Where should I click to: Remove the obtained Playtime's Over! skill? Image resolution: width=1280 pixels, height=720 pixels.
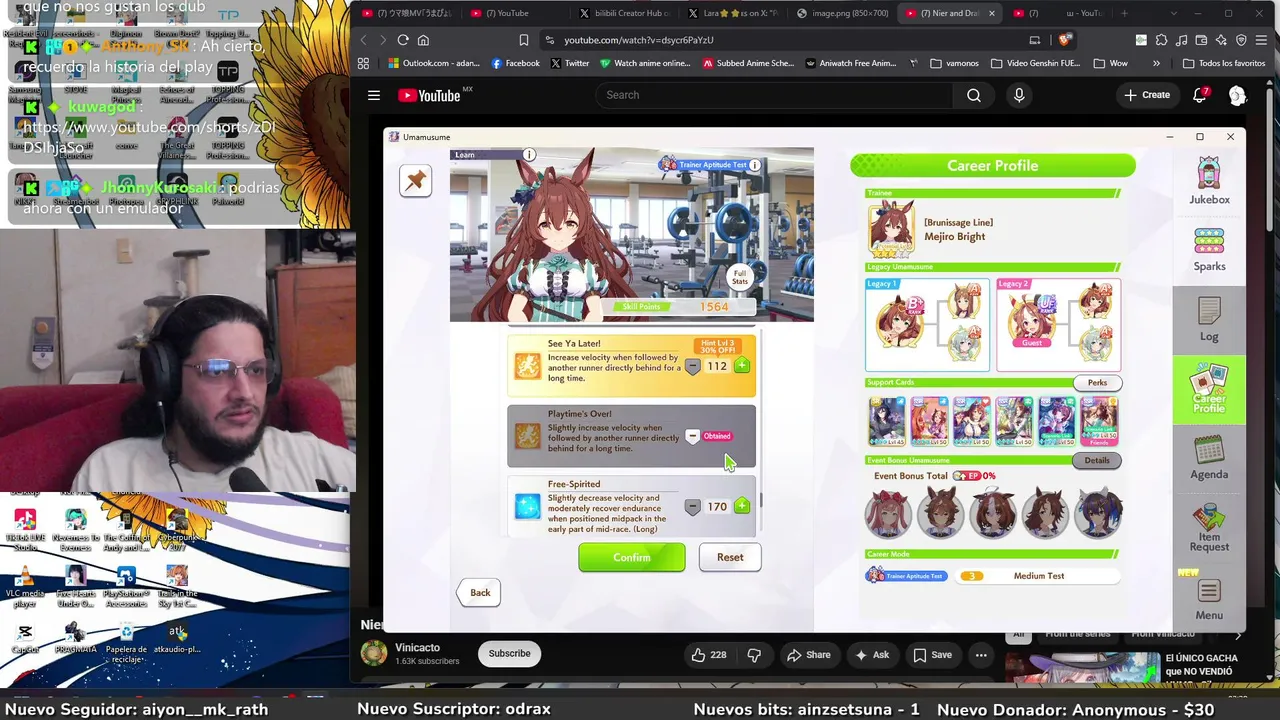pyautogui.click(x=692, y=436)
